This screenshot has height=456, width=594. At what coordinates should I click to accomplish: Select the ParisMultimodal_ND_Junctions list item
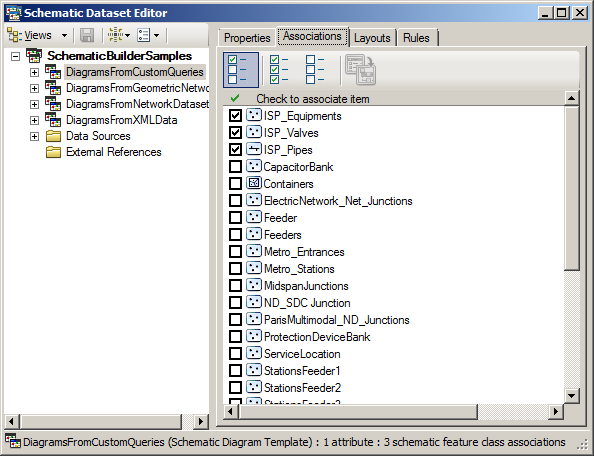coord(337,320)
